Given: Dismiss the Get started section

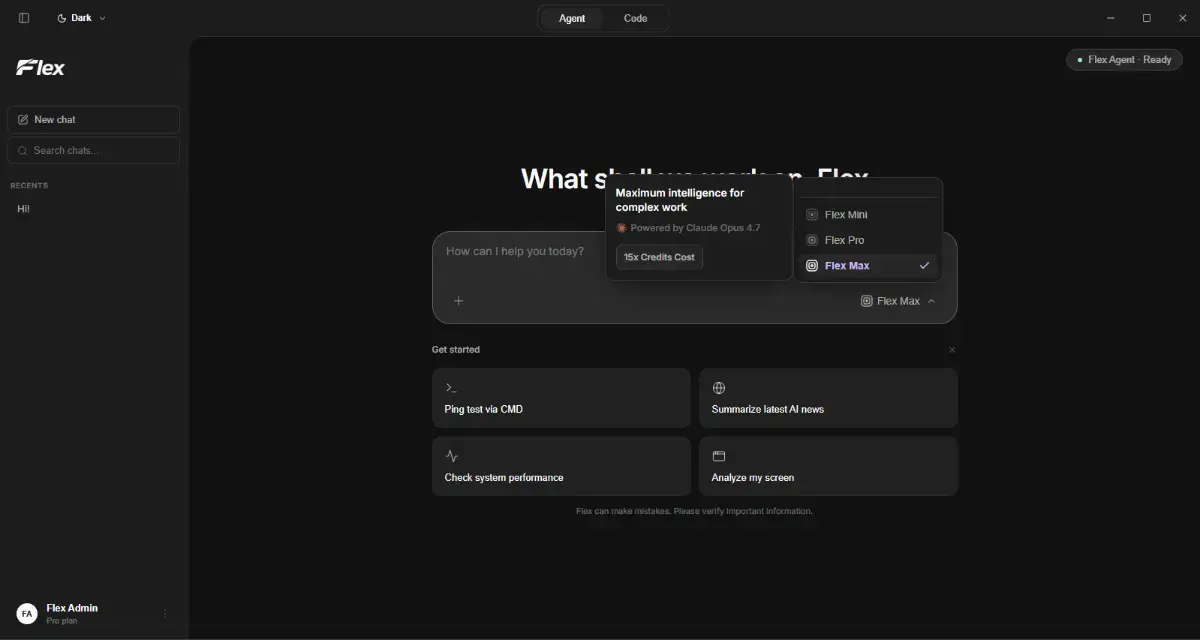Looking at the screenshot, I should tap(952, 350).
